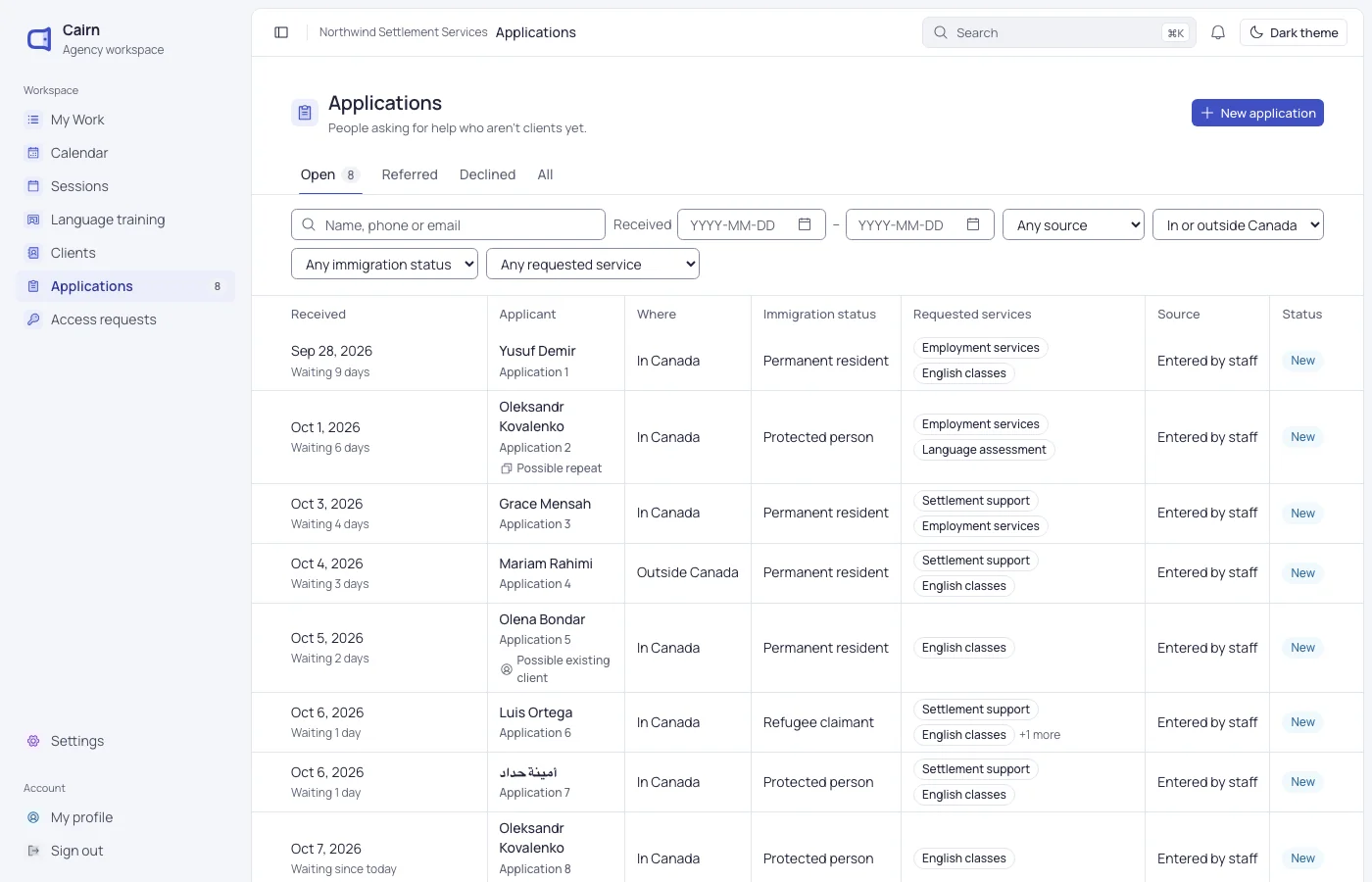Focus the top Search field
Image resolution: width=1372 pixels, height=882 pixels.
point(1058,32)
